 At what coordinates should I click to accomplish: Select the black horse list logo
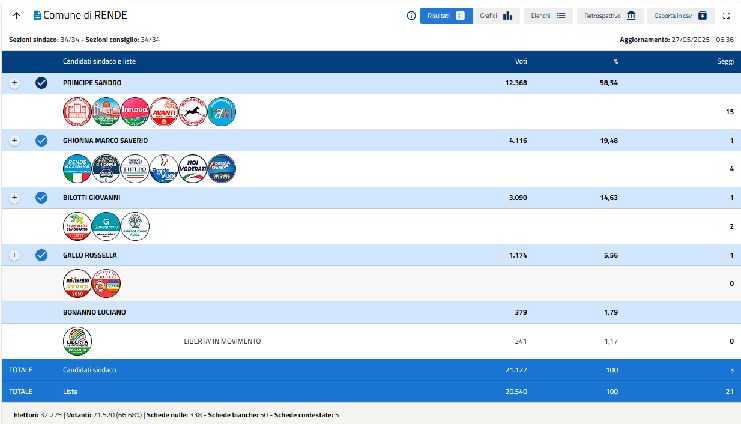tap(192, 112)
